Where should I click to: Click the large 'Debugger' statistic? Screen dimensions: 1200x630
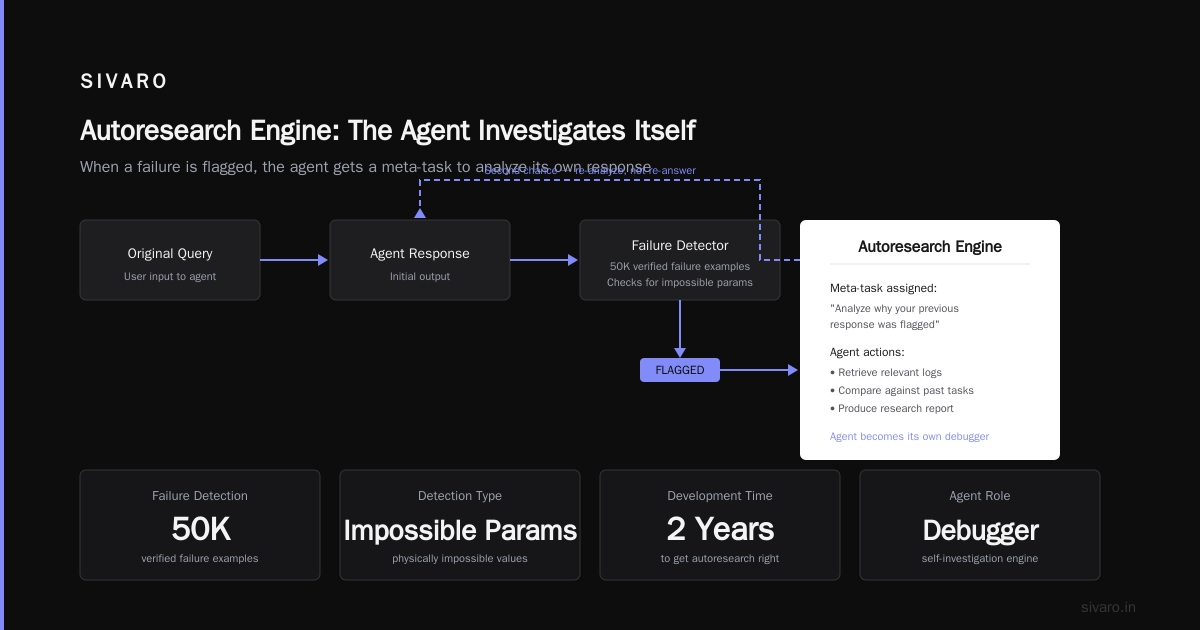click(x=980, y=530)
